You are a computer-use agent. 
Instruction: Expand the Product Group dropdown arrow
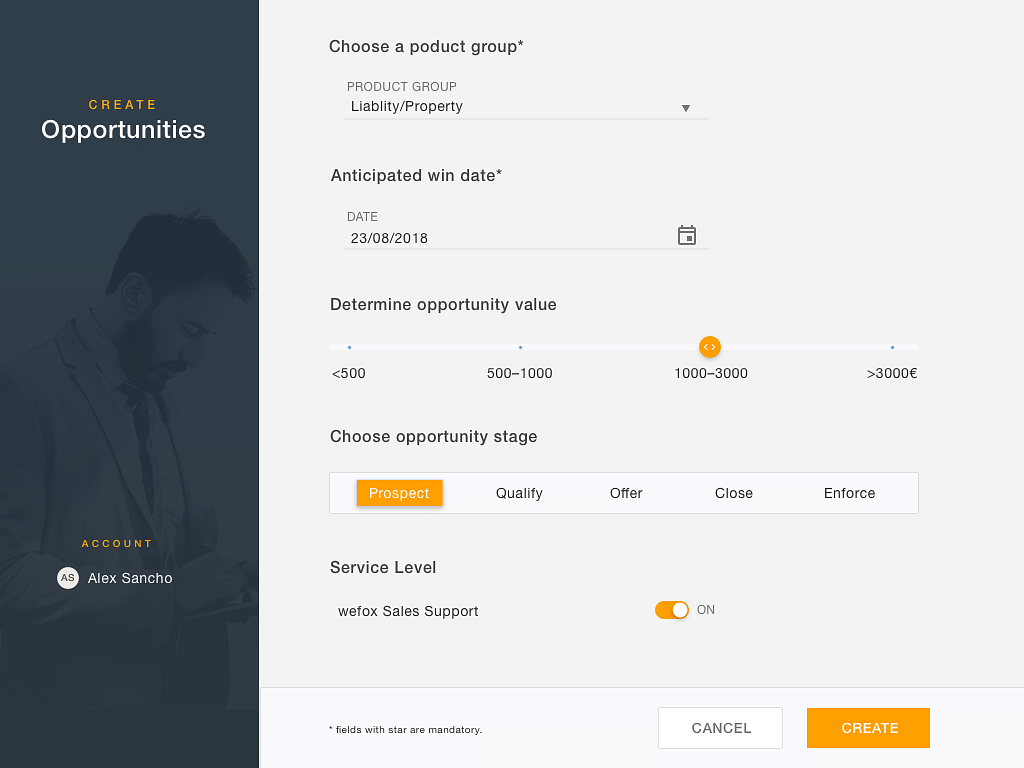tap(686, 108)
